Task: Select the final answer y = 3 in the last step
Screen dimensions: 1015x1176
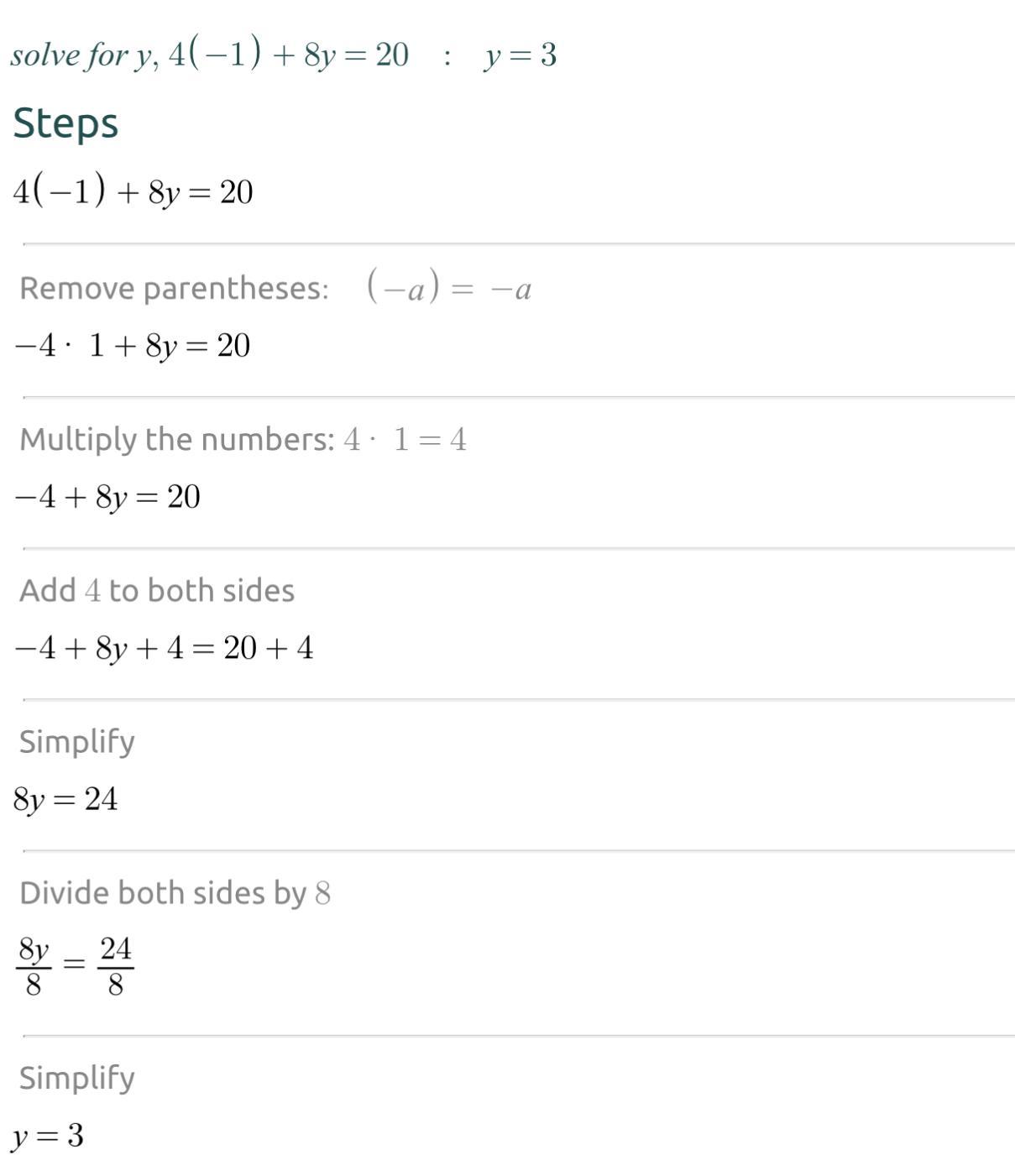Action: click(x=48, y=1137)
